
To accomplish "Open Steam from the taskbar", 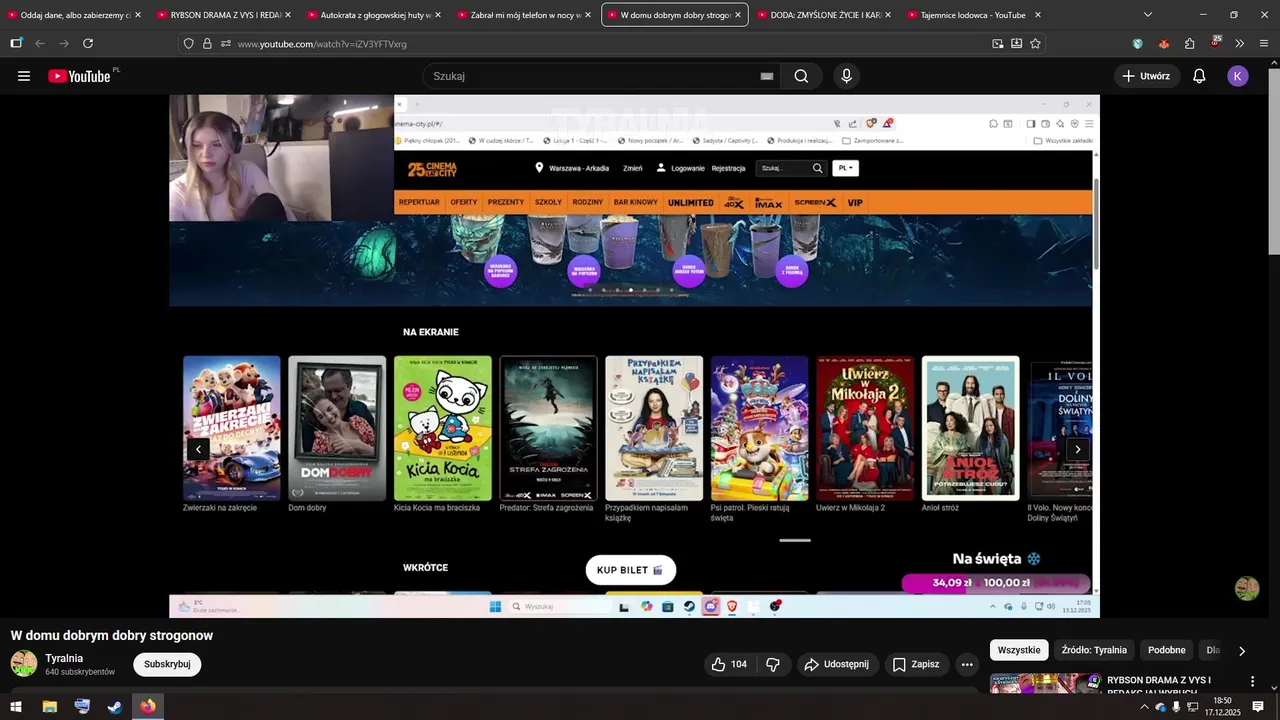I will pos(115,707).
